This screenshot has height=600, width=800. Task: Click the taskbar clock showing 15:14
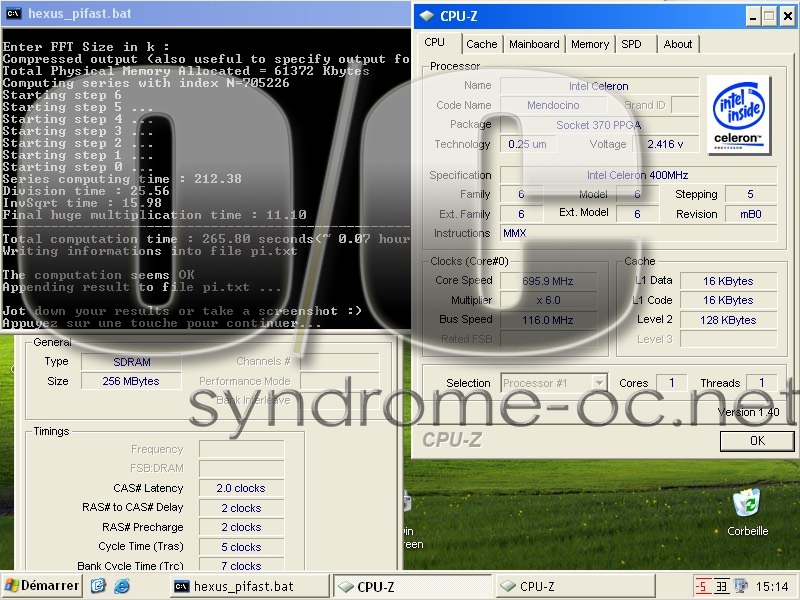click(x=772, y=587)
